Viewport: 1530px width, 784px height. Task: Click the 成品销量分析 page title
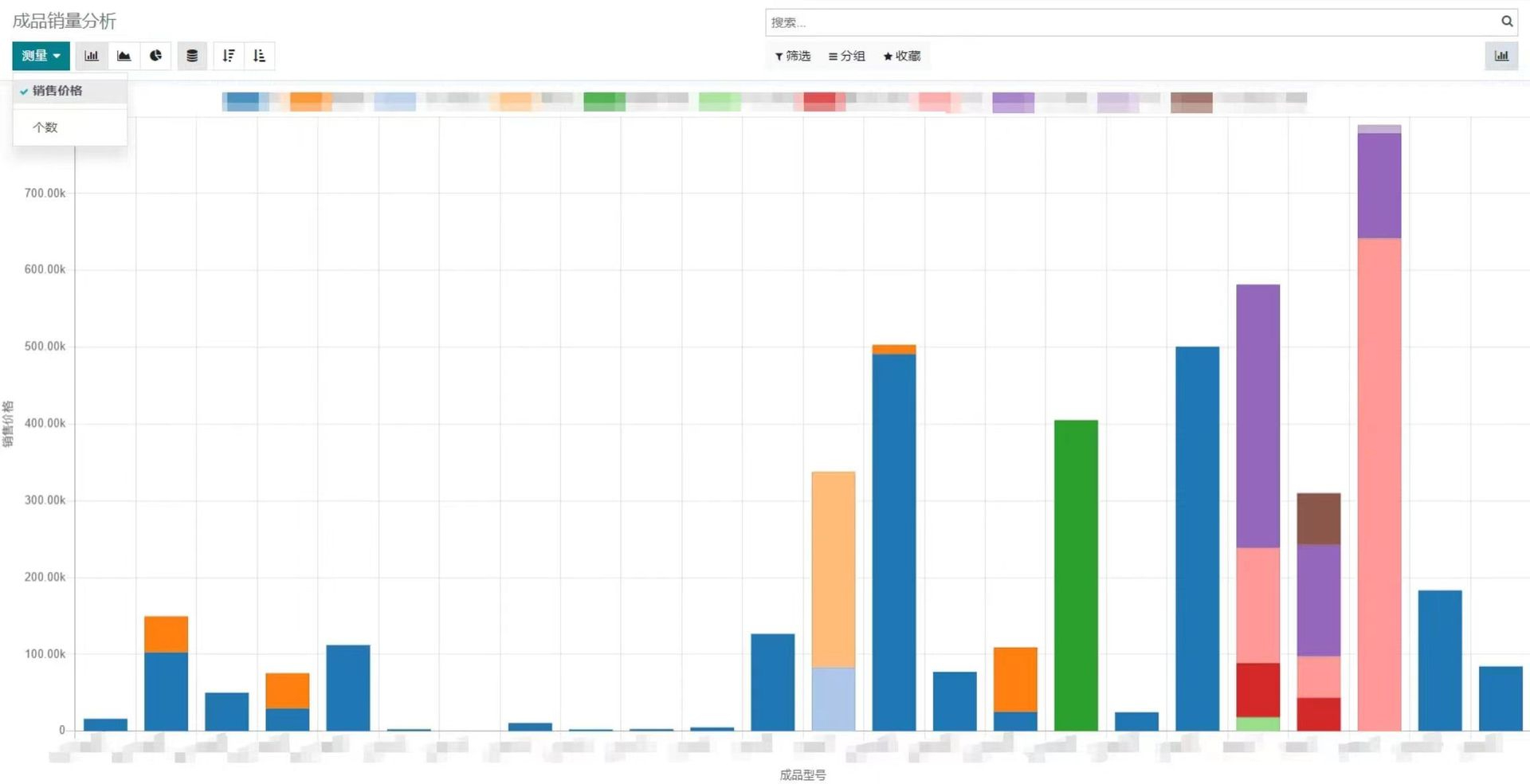point(65,21)
